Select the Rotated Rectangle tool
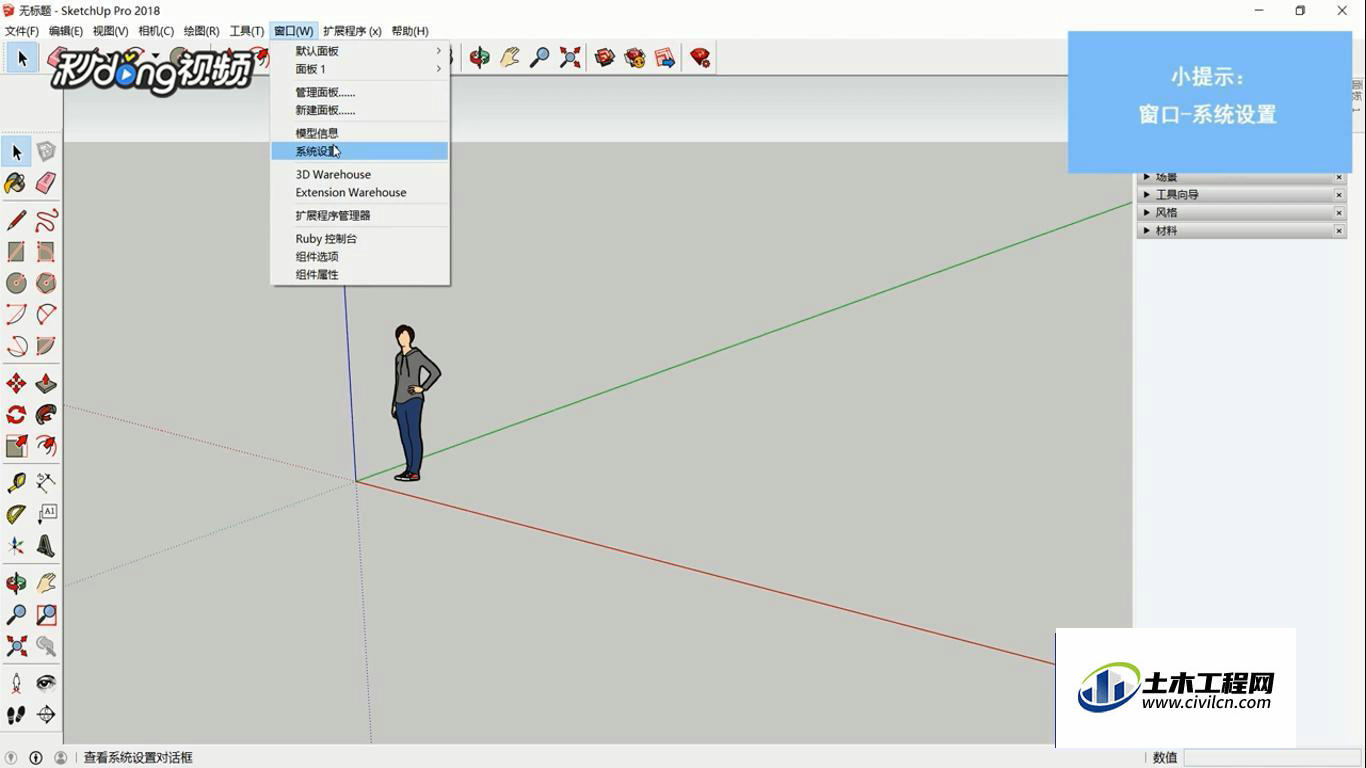Image resolution: width=1366 pixels, height=768 pixels. [x=46, y=252]
